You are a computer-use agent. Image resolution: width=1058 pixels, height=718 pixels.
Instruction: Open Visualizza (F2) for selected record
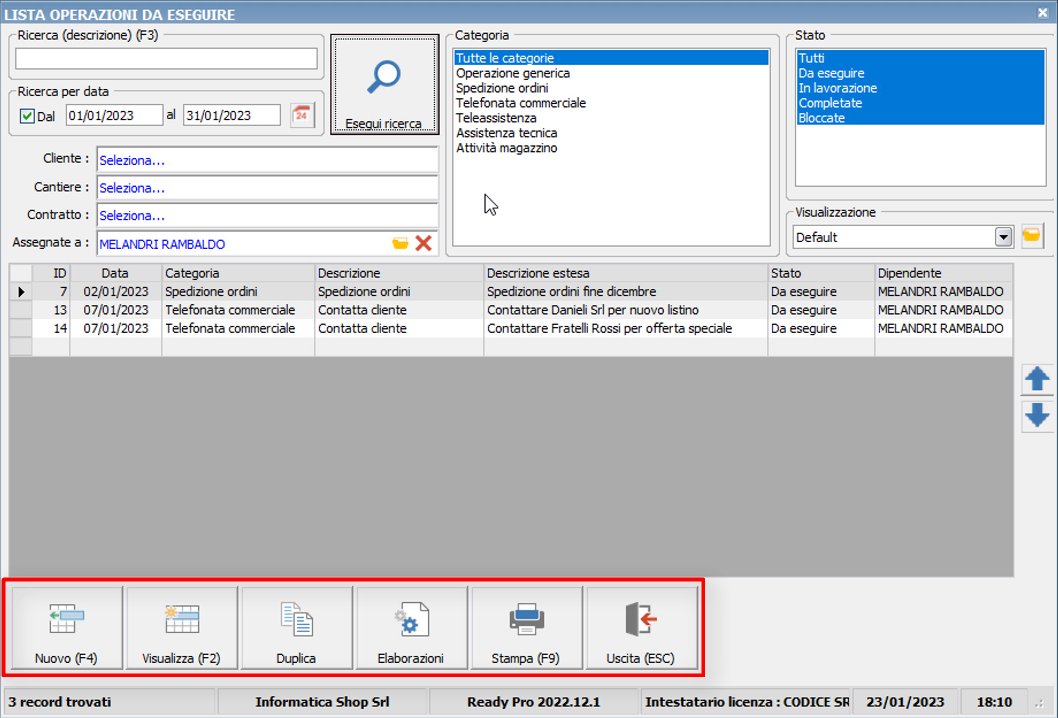[x=181, y=628]
